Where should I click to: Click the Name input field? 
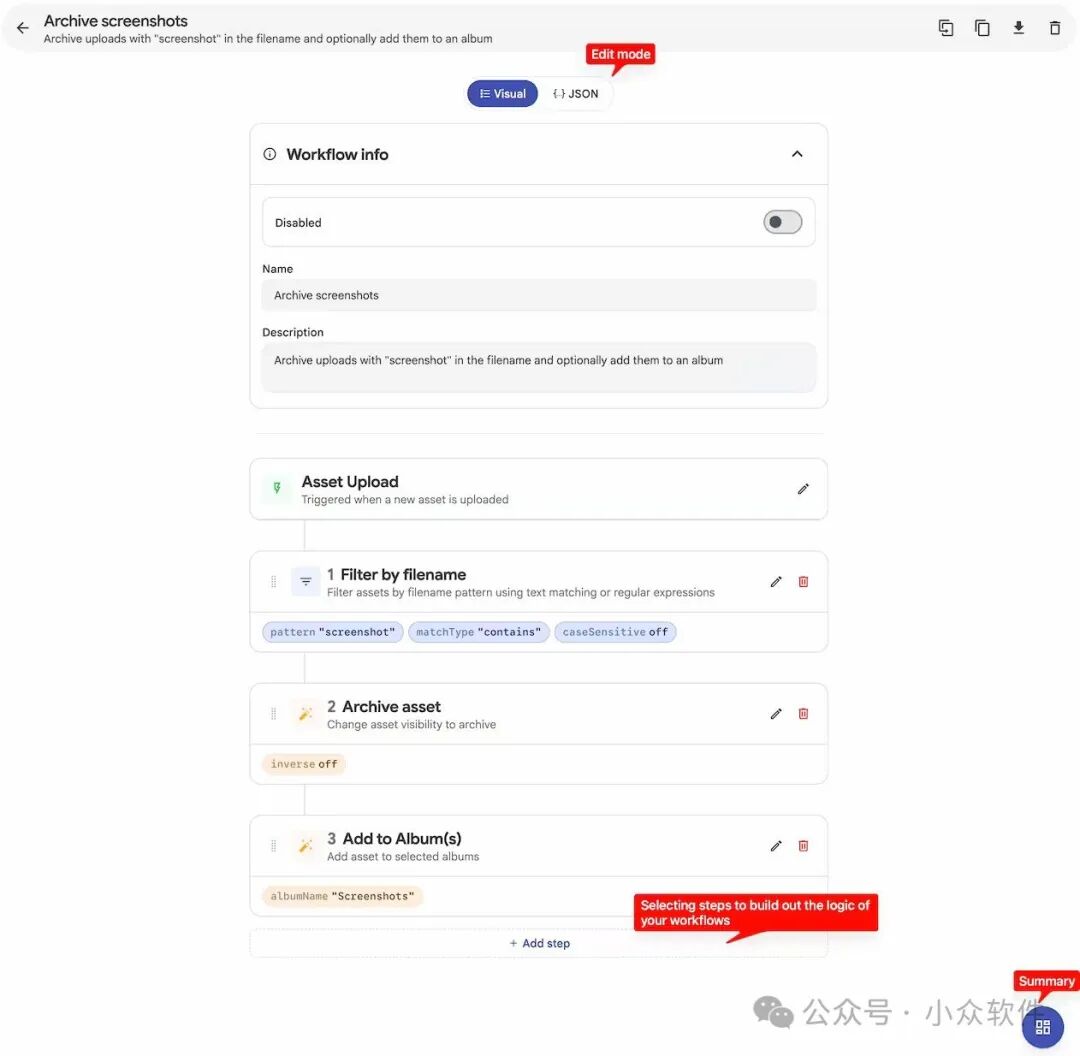[539, 296]
